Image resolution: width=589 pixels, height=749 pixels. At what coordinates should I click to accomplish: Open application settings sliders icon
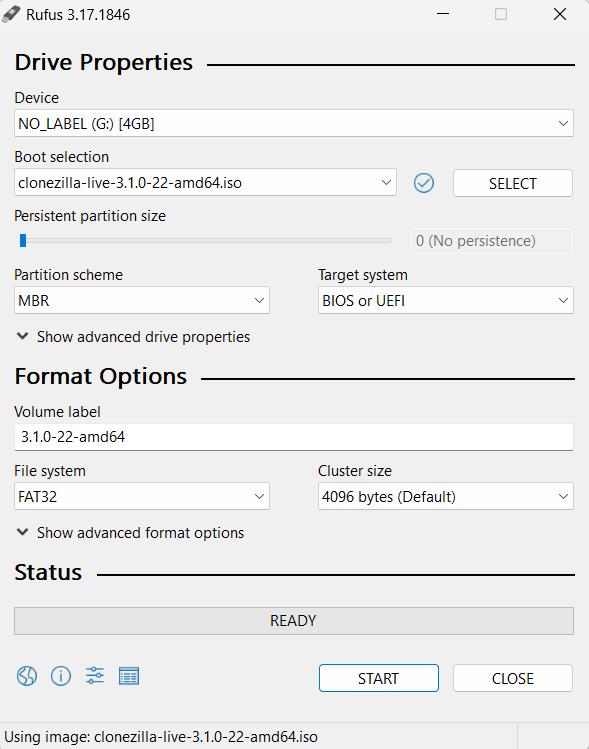[95, 676]
